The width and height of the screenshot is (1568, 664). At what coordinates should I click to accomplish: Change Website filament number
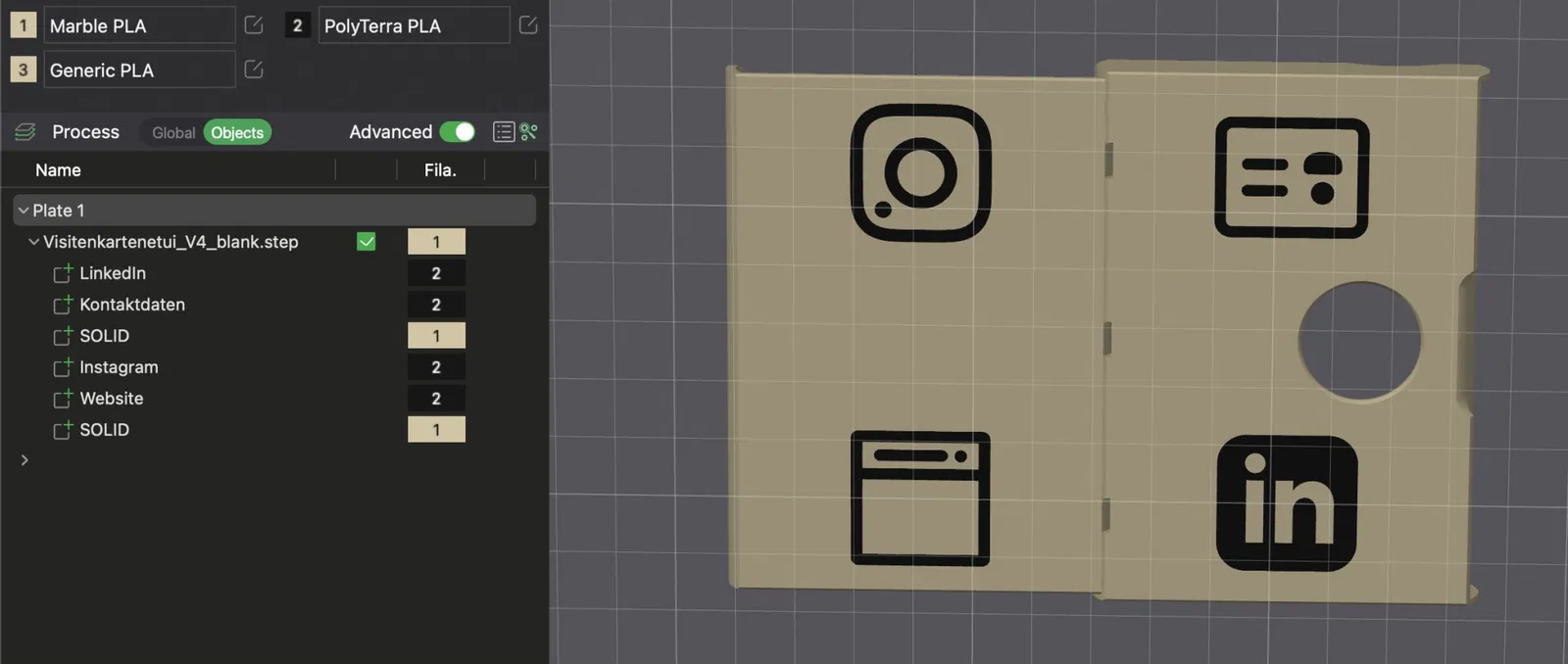[x=436, y=399]
